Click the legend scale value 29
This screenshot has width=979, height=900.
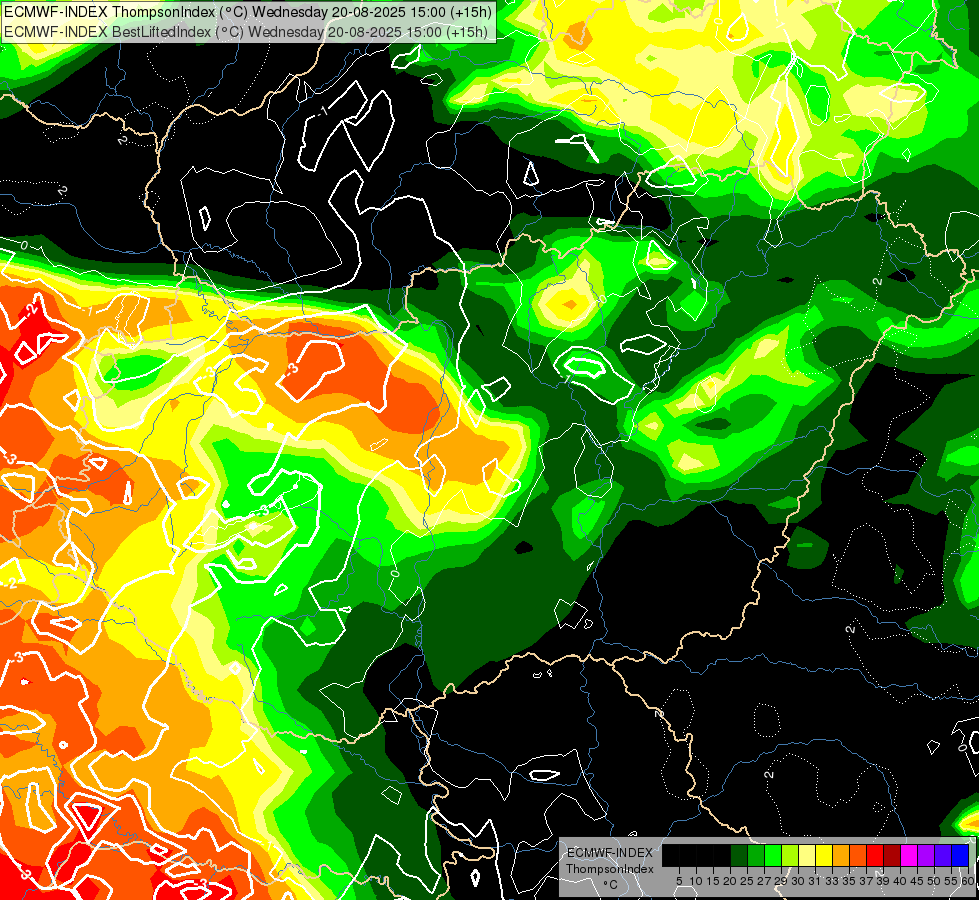tap(782, 881)
